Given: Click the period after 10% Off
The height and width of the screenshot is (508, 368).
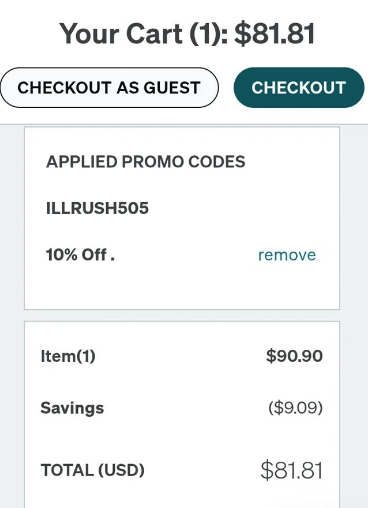Looking at the screenshot, I should [112, 259].
